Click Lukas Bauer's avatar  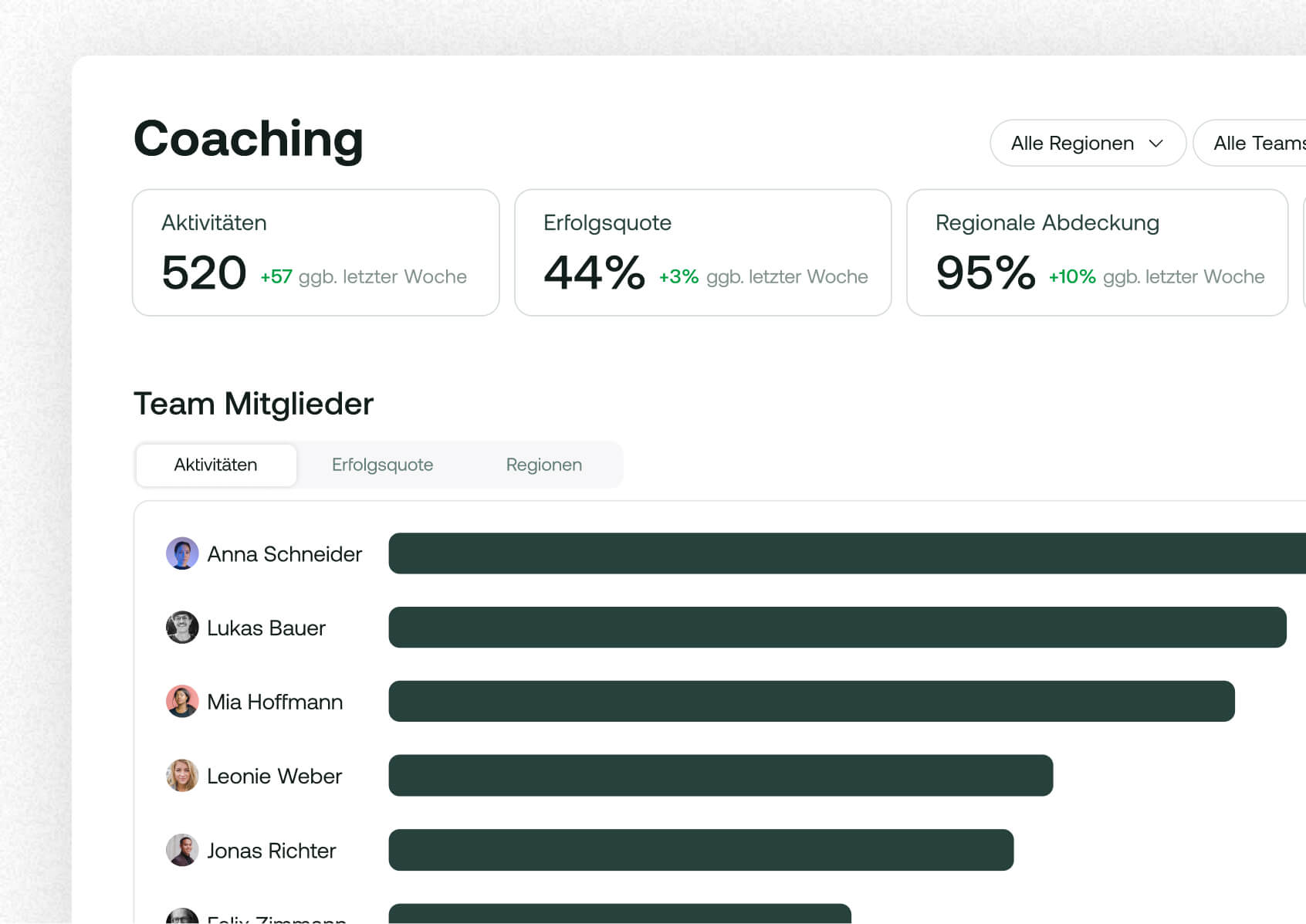(x=182, y=628)
